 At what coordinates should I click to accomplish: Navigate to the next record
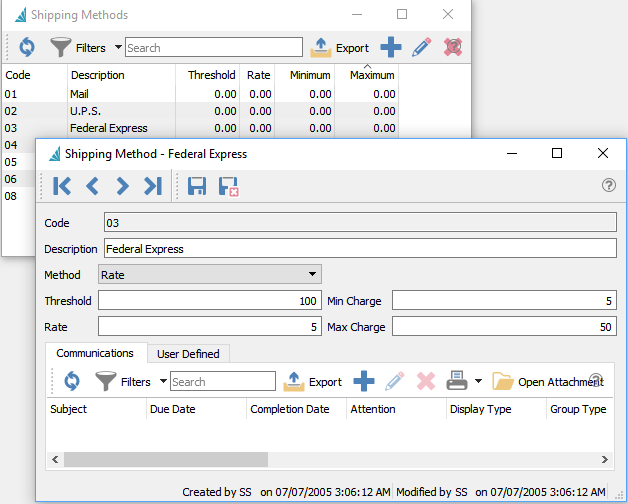122,185
